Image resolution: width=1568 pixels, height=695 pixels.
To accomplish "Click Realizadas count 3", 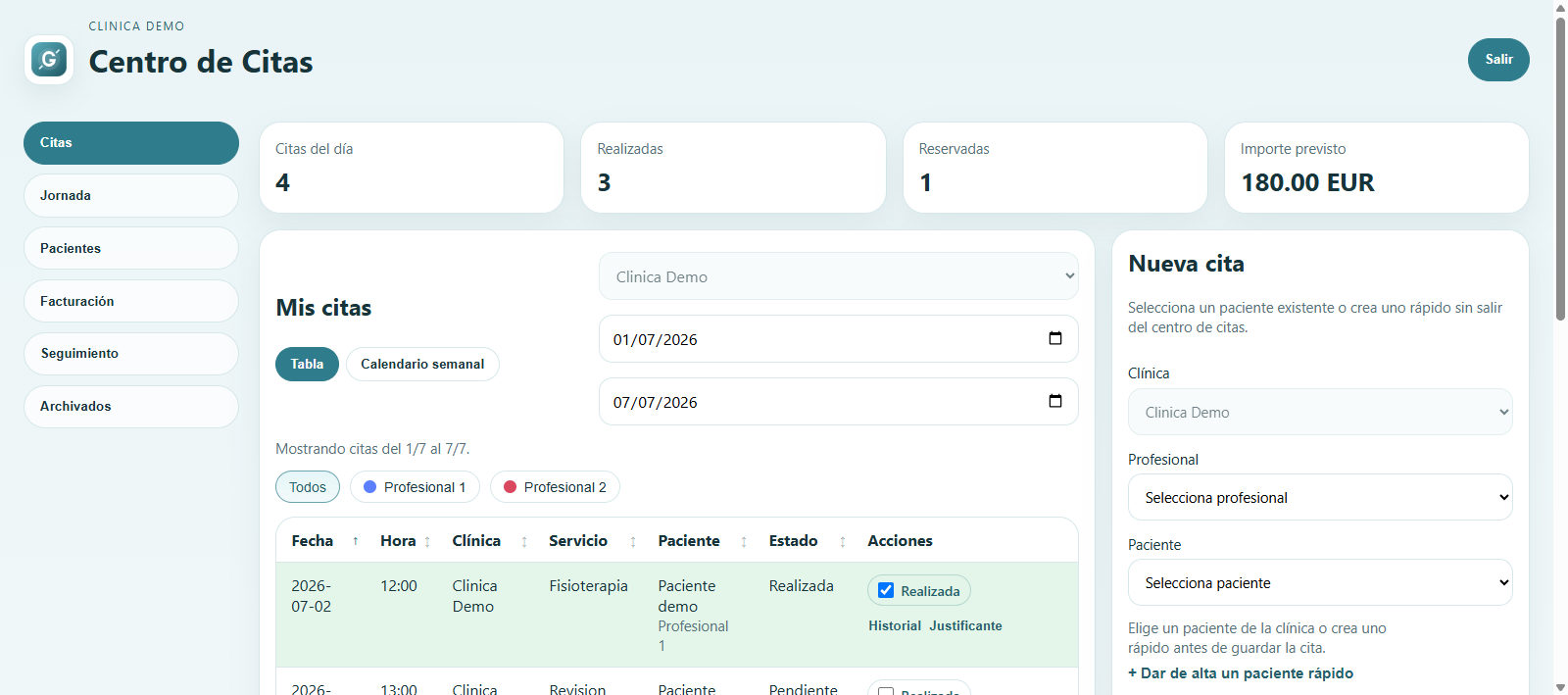I will tap(604, 182).
